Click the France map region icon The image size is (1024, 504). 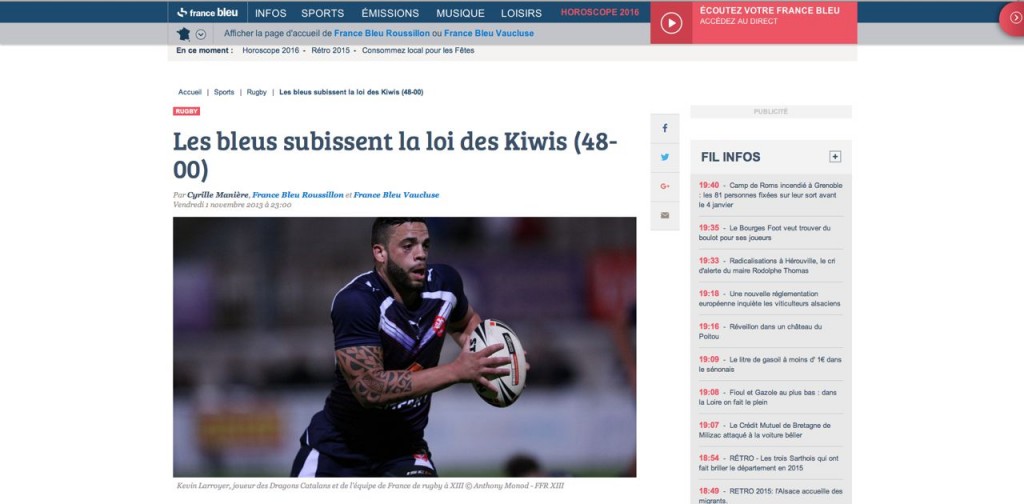point(184,34)
